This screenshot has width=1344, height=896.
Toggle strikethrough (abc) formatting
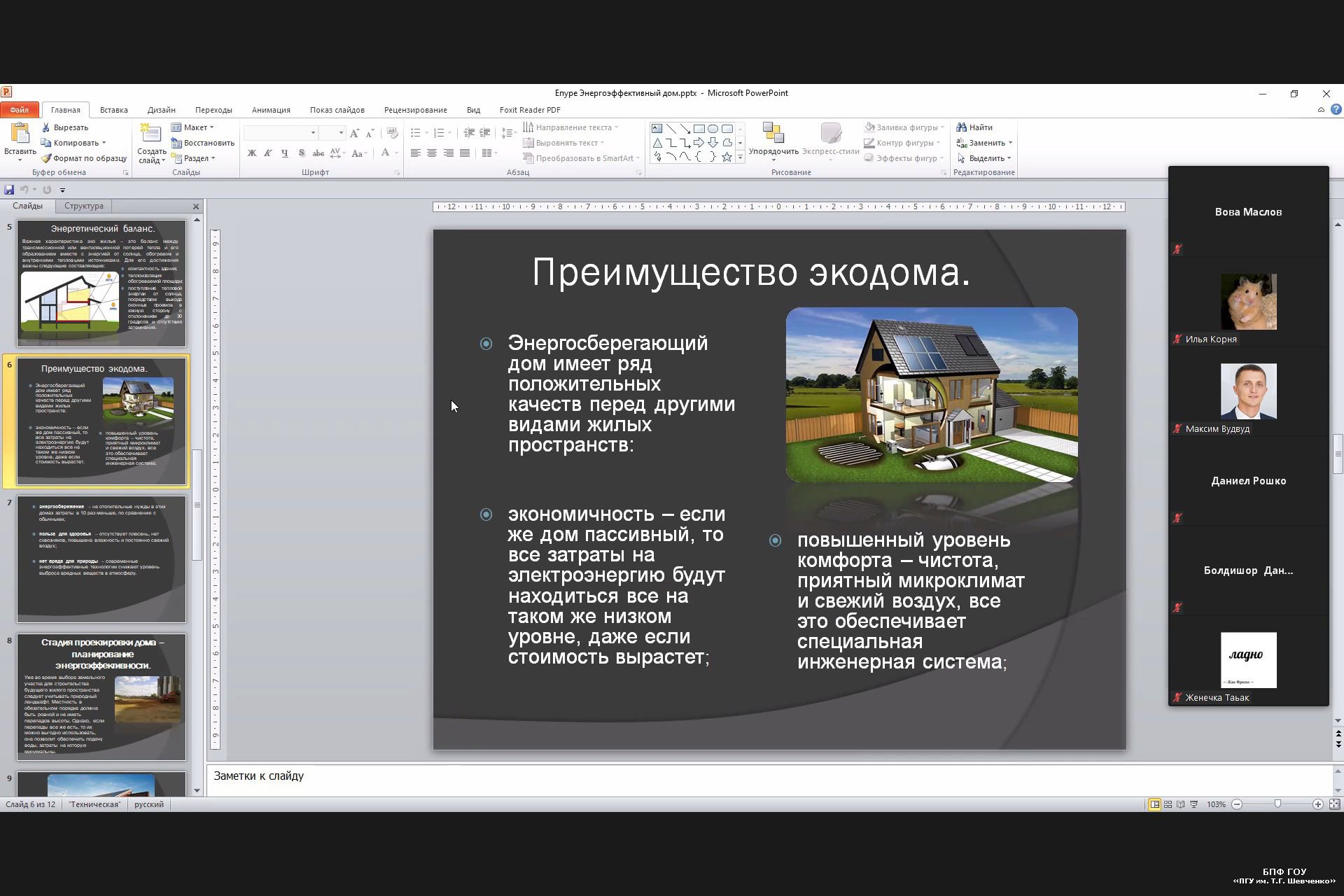[318, 153]
